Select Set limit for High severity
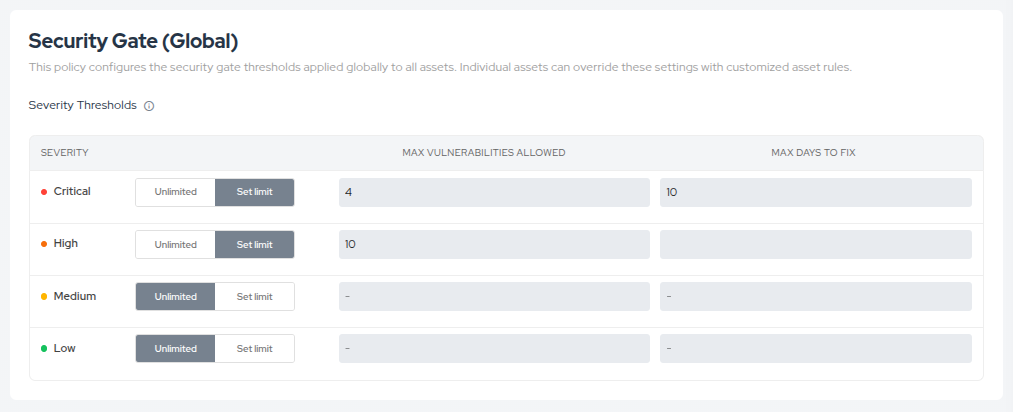Image resolution: width=1013 pixels, height=412 pixels. 254,244
